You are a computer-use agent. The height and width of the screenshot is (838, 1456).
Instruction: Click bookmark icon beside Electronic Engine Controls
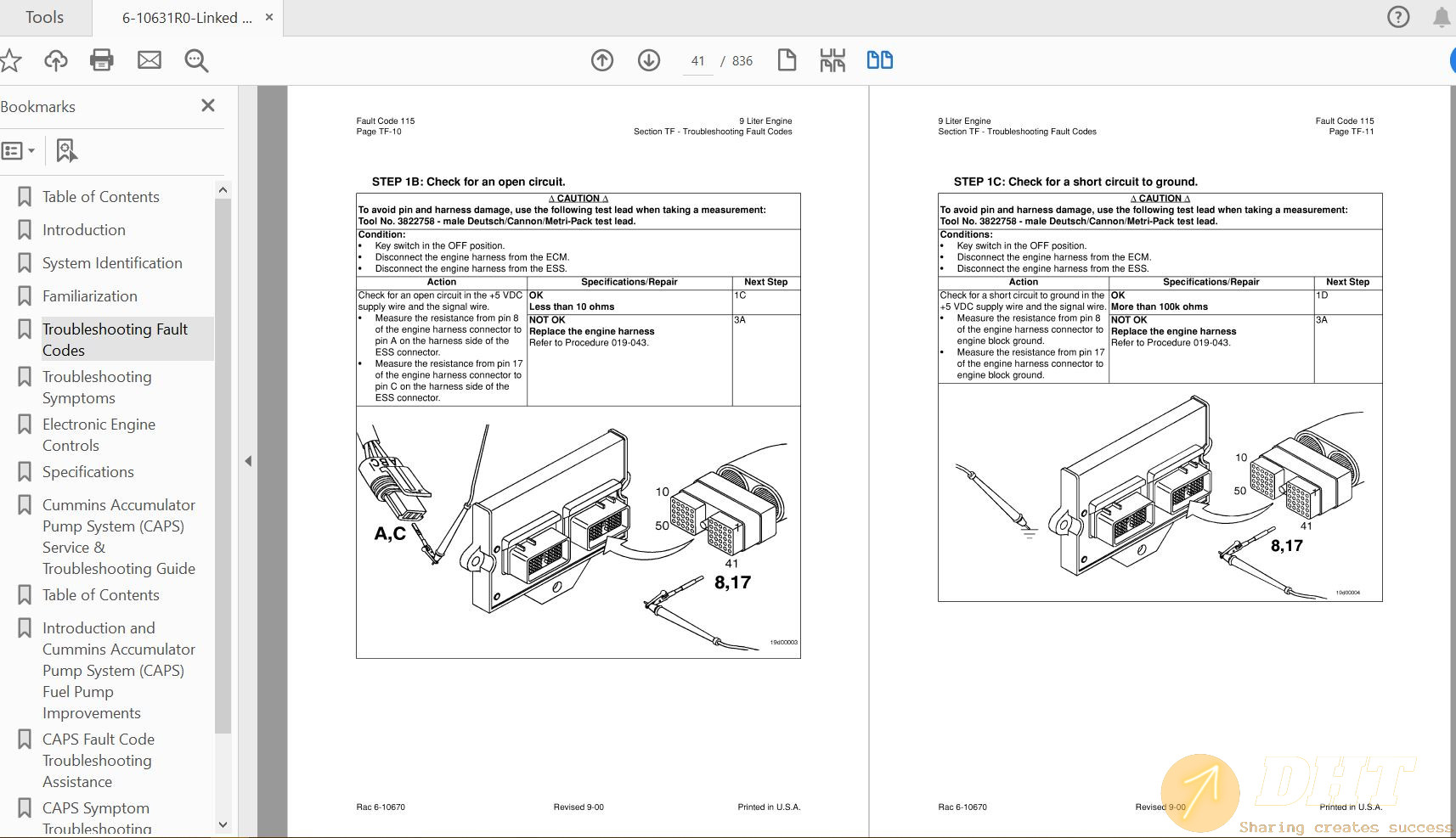(x=25, y=425)
